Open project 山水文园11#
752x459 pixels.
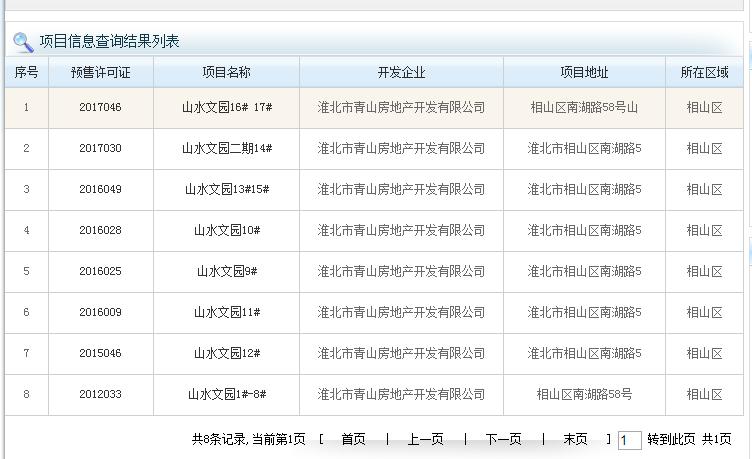[x=227, y=312]
